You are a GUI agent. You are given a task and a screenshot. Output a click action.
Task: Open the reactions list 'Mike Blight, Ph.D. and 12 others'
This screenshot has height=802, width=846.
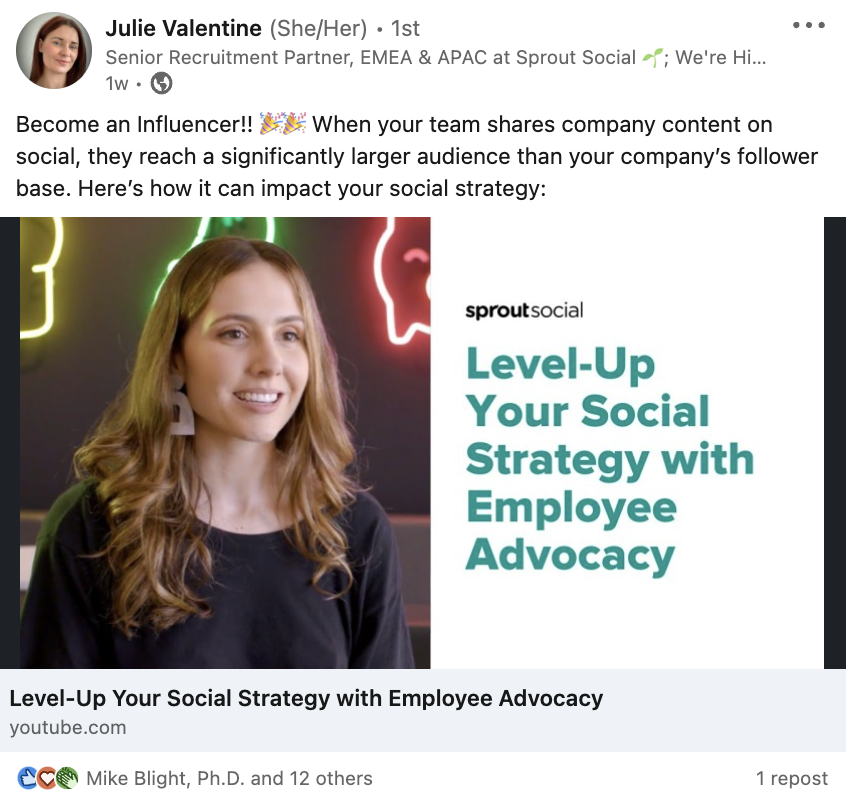(x=229, y=778)
